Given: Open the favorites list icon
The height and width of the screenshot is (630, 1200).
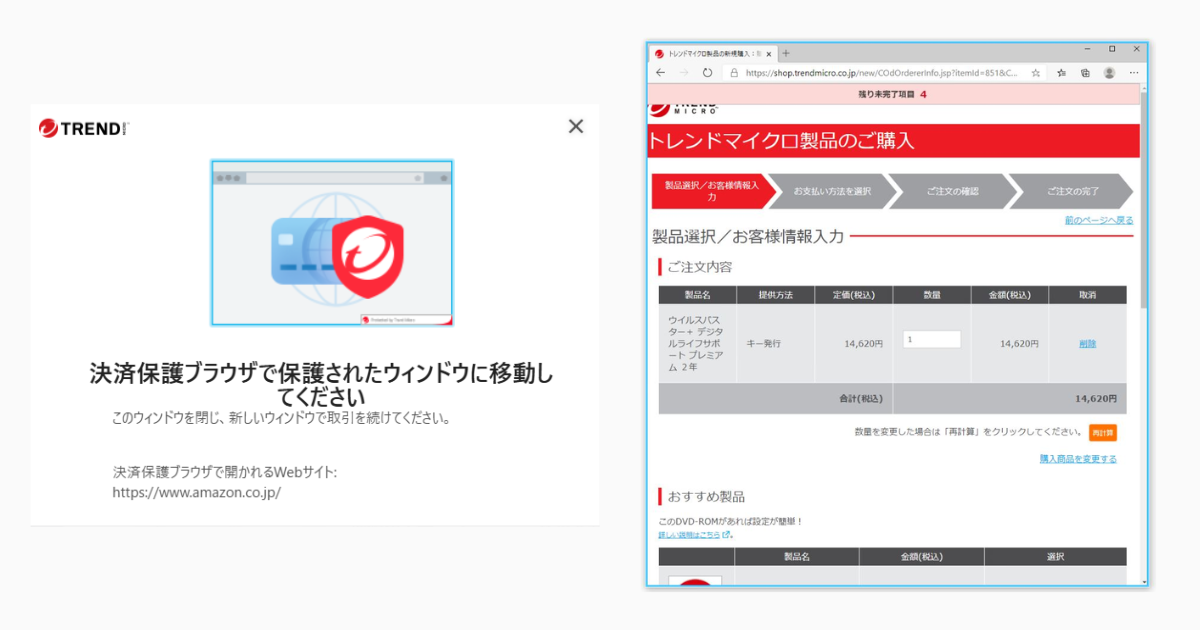Looking at the screenshot, I should pos(1061,73).
